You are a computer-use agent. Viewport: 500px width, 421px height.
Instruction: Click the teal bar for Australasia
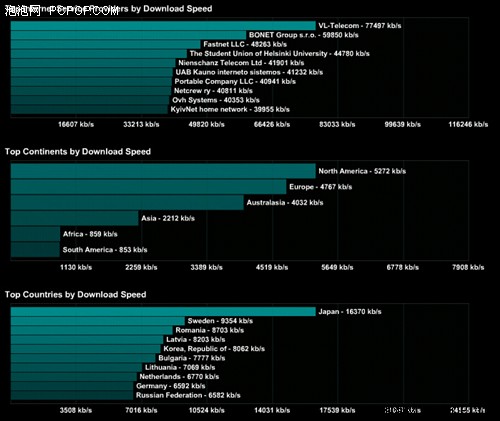tap(127, 202)
